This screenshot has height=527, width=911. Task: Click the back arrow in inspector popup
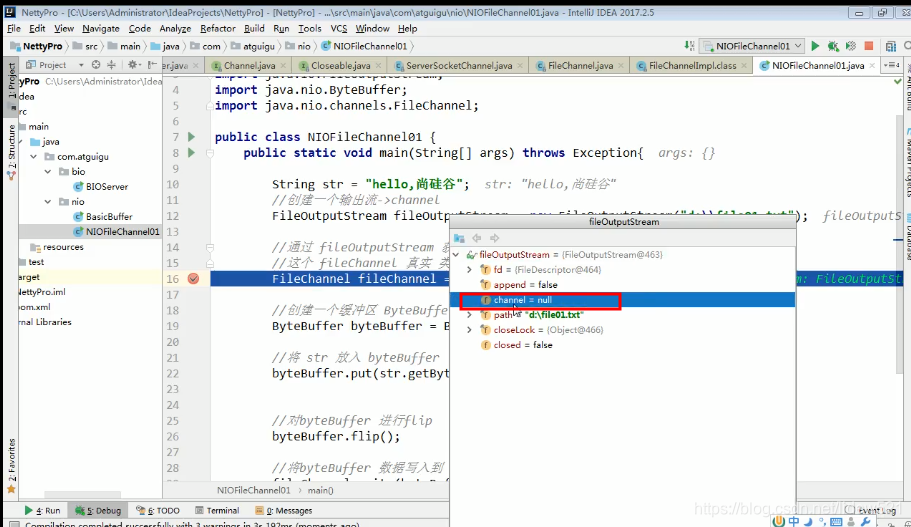tap(476, 238)
